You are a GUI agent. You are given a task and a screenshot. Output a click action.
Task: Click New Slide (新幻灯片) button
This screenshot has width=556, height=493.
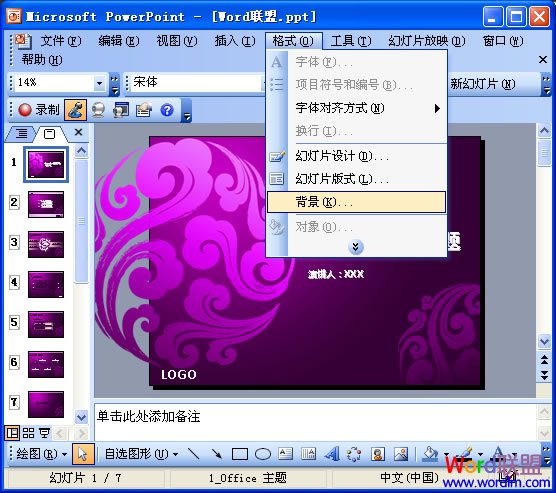483,84
